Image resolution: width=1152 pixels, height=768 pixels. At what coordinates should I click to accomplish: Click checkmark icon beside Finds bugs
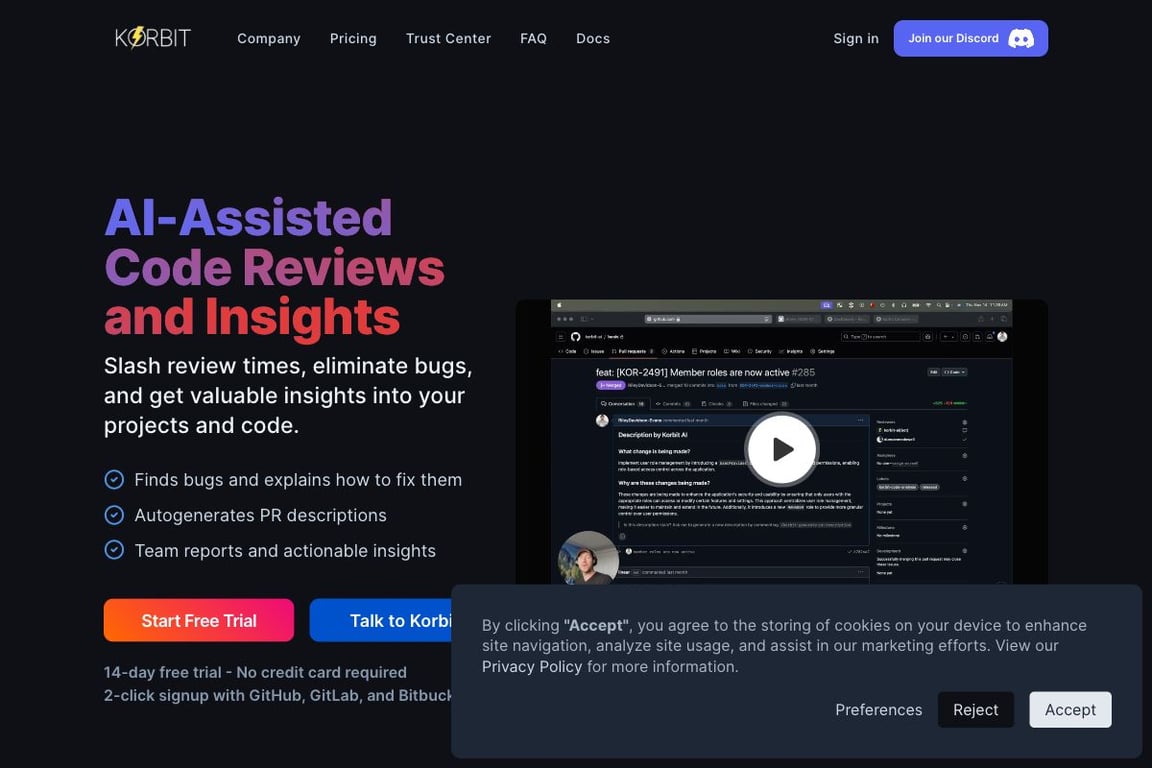click(114, 479)
